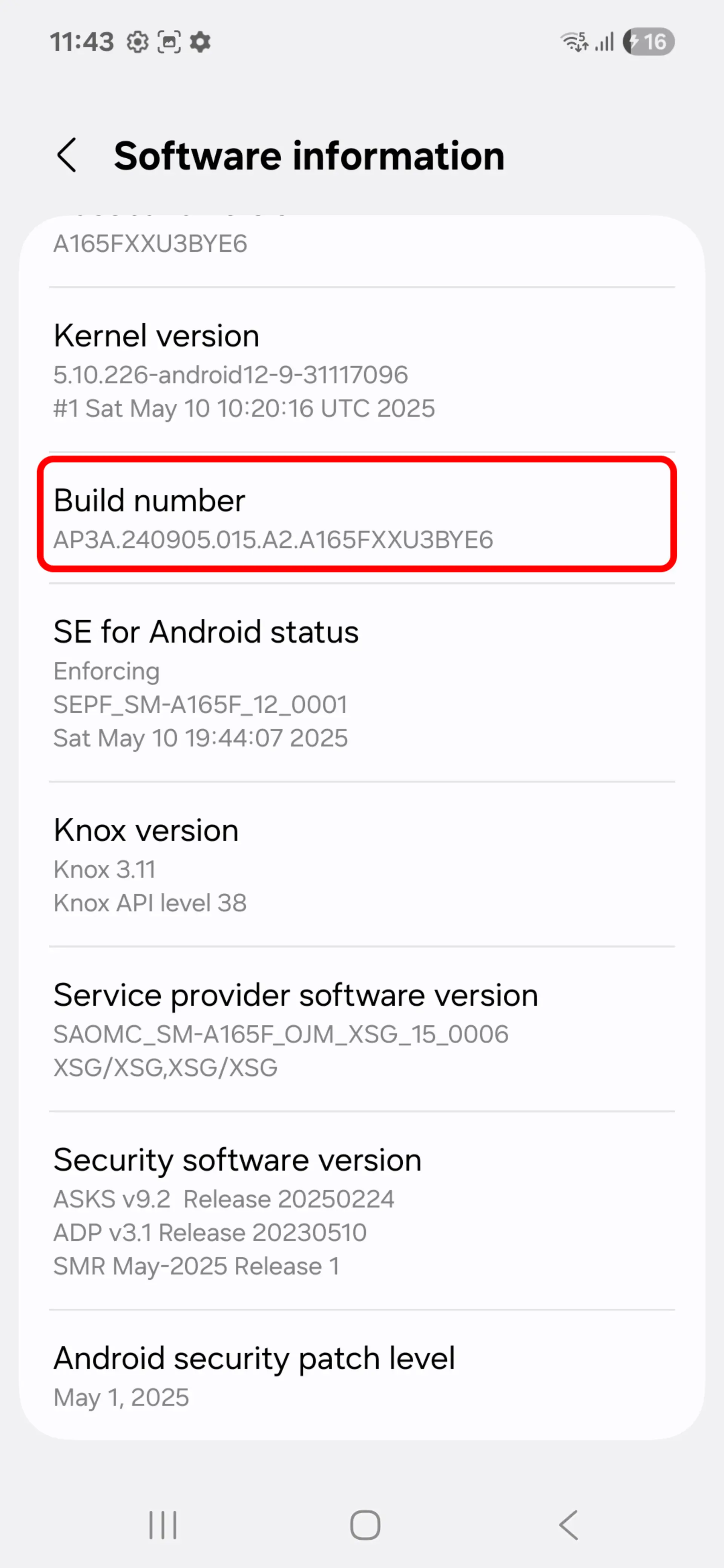Tap the A165FXXU3BYE6 baseband value
The width and height of the screenshot is (724, 1568).
pos(150,243)
